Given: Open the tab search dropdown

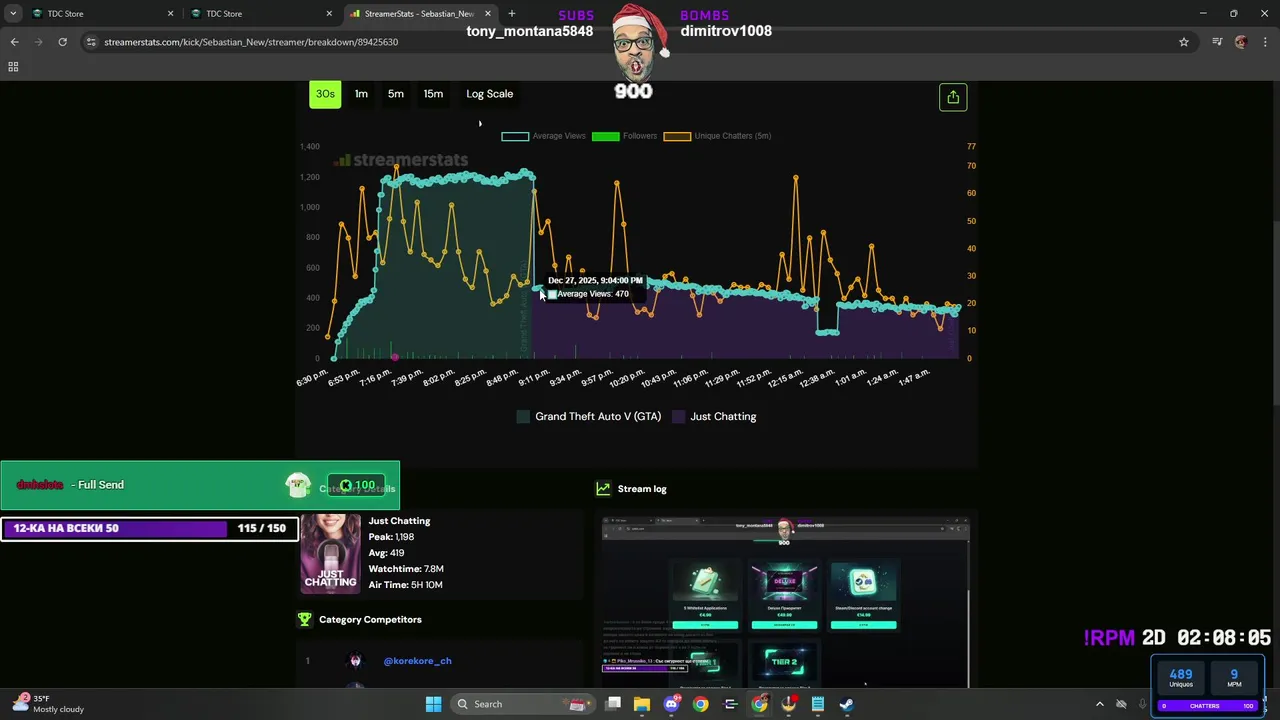Looking at the screenshot, I should (13, 14).
